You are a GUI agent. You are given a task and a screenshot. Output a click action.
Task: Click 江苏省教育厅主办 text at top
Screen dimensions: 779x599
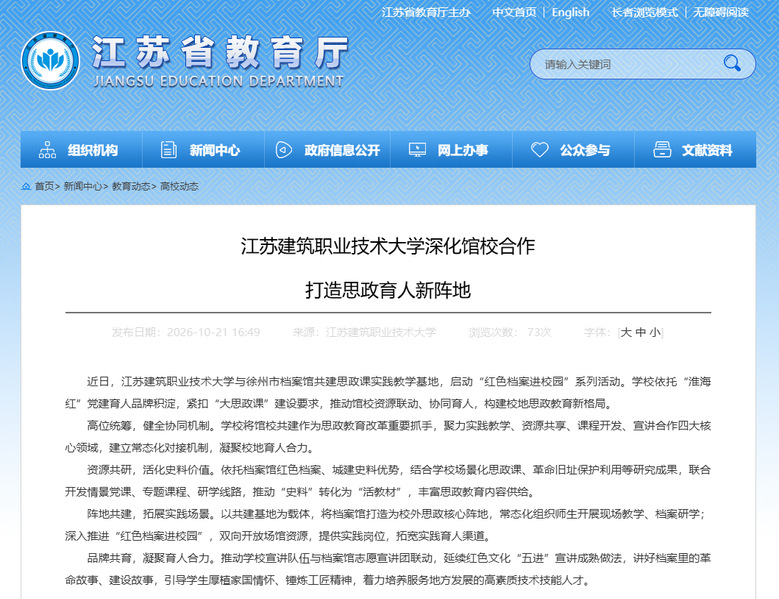pos(426,12)
